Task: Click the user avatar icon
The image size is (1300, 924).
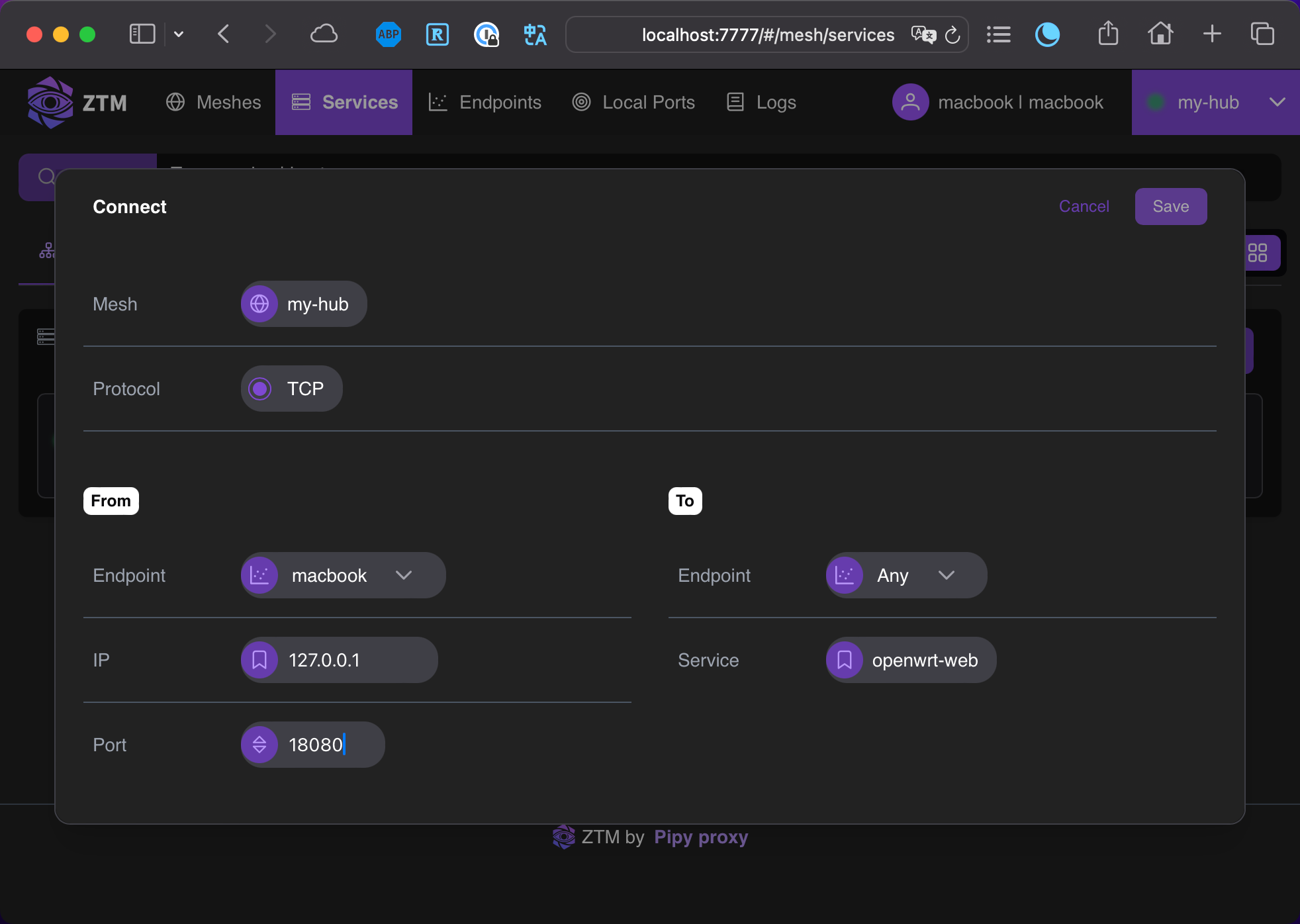Action: pos(910,103)
